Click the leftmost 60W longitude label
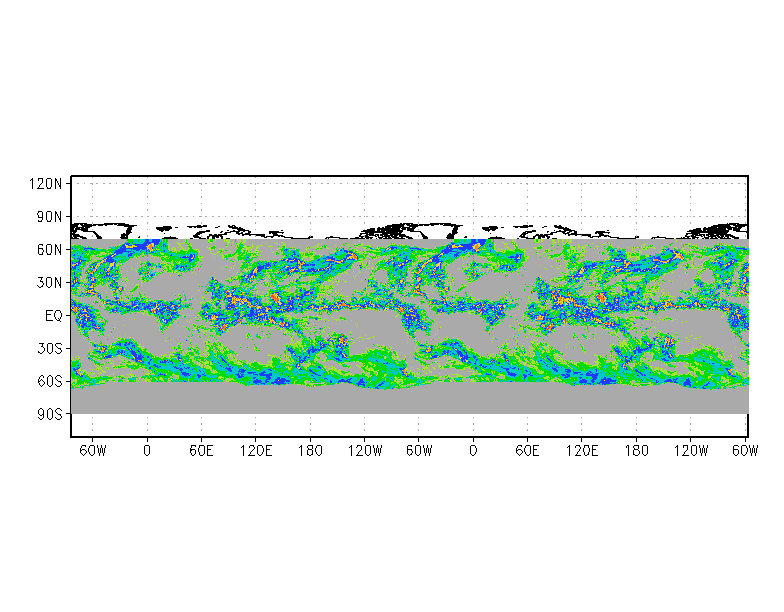 [92, 450]
